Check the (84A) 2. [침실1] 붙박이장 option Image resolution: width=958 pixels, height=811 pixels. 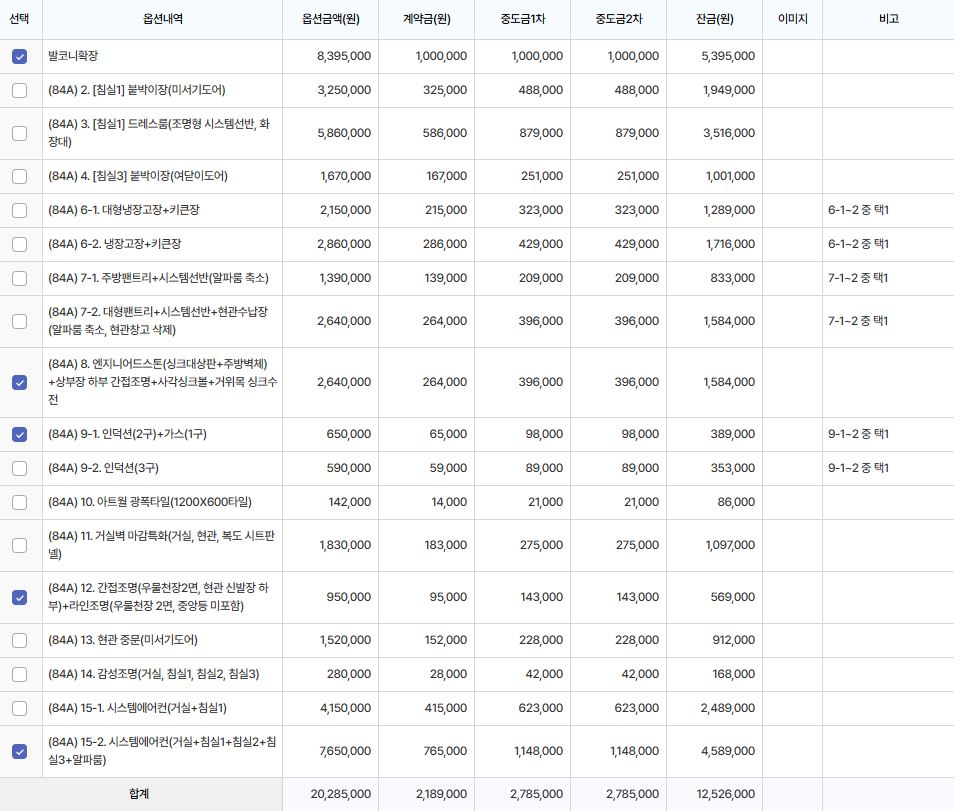(20, 90)
